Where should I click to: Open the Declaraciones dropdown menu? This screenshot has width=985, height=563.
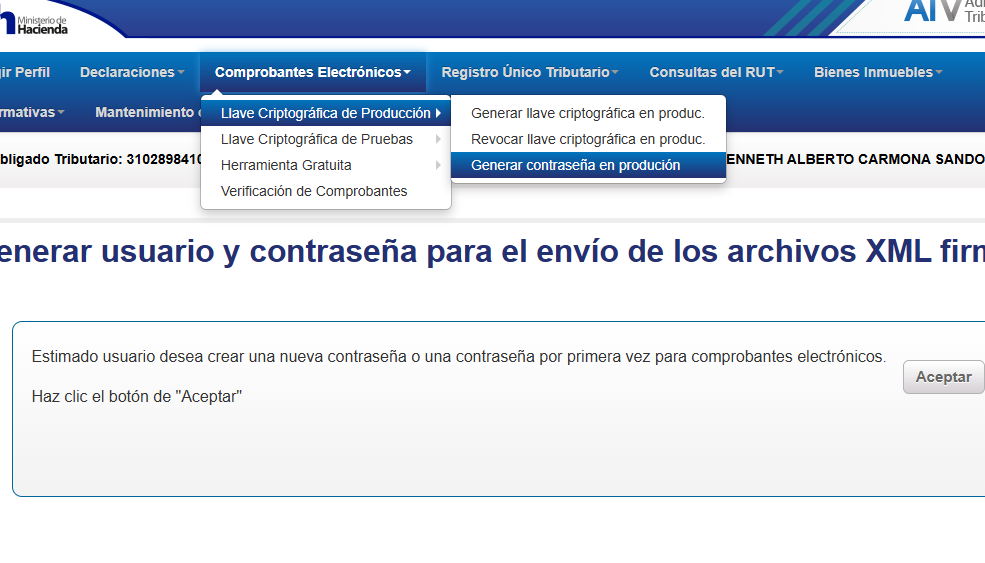tap(132, 72)
